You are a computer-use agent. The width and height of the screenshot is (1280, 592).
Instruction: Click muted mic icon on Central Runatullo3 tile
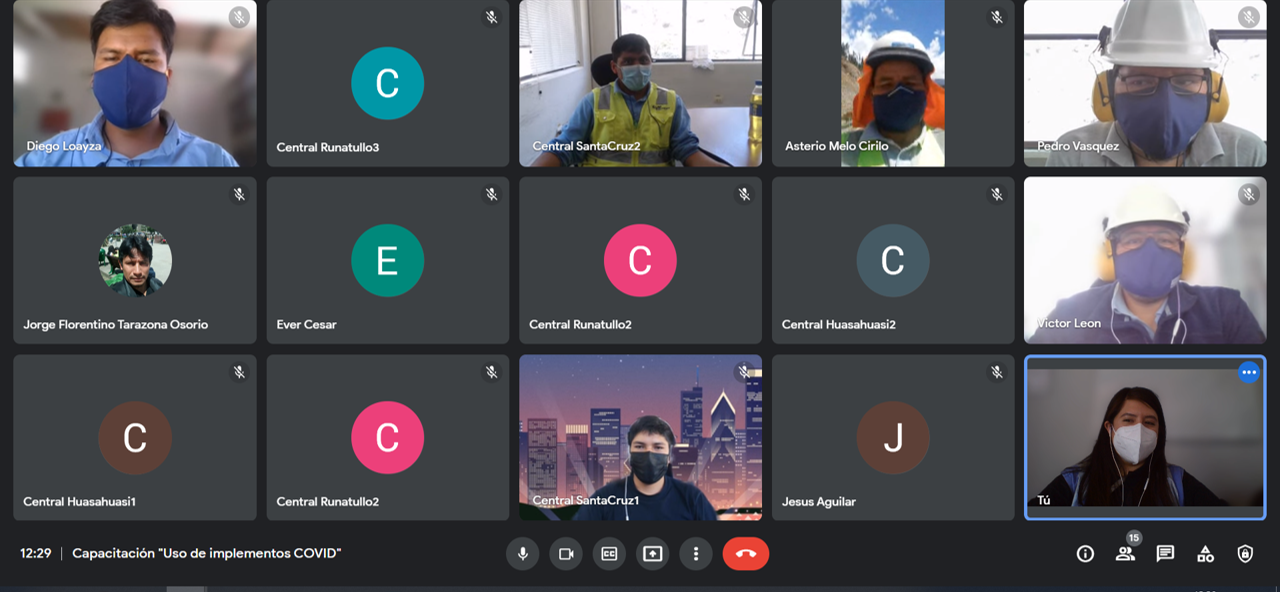(491, 17)
